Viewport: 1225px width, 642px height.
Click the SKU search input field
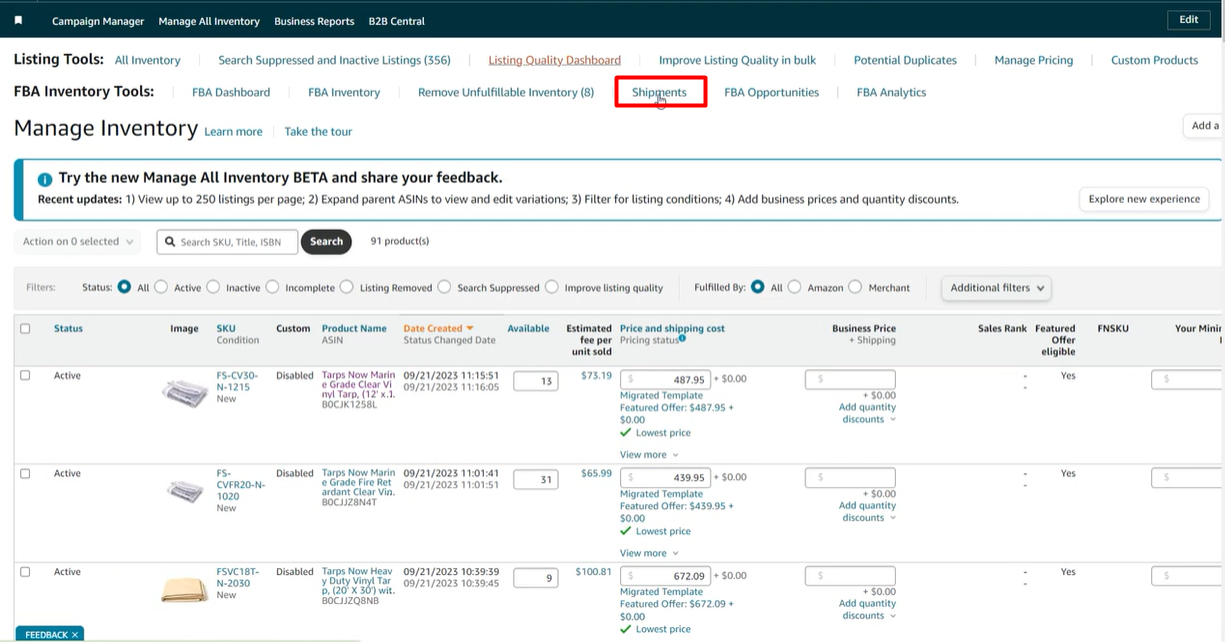point(227,242)
